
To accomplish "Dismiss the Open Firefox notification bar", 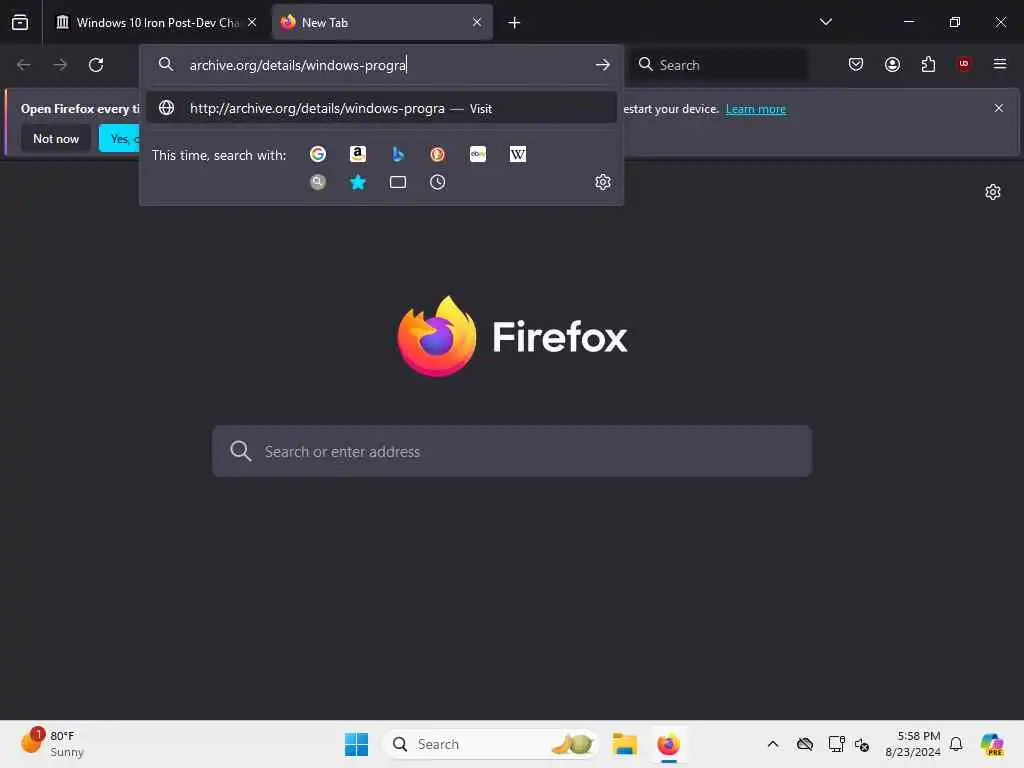I will pos(999,108).
